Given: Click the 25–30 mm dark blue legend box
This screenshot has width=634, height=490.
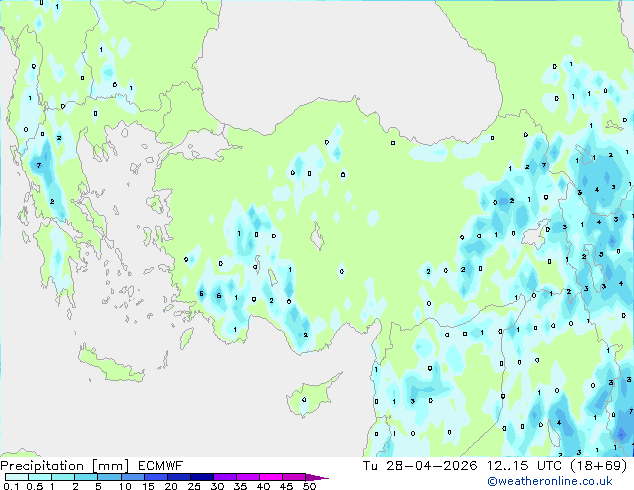Looking at the screenshot, I should pyautogui.click(x=202, y=477).
